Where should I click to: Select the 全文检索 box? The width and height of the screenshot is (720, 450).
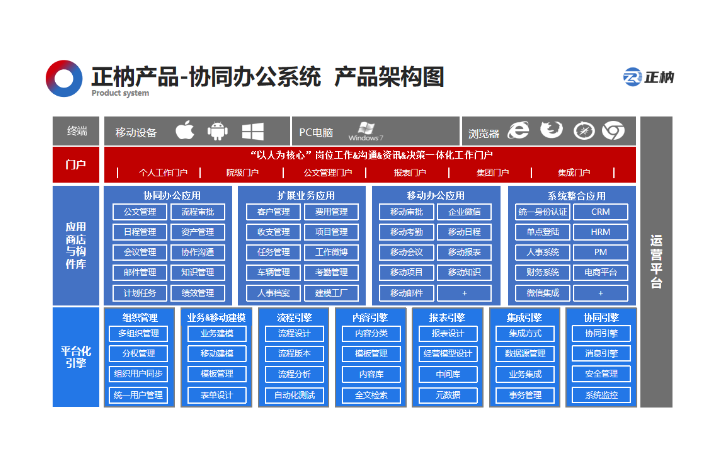[371, 395]
